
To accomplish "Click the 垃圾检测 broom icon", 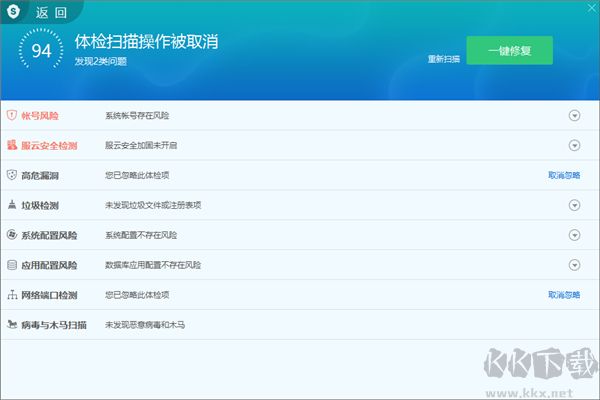I will (12, 205).
